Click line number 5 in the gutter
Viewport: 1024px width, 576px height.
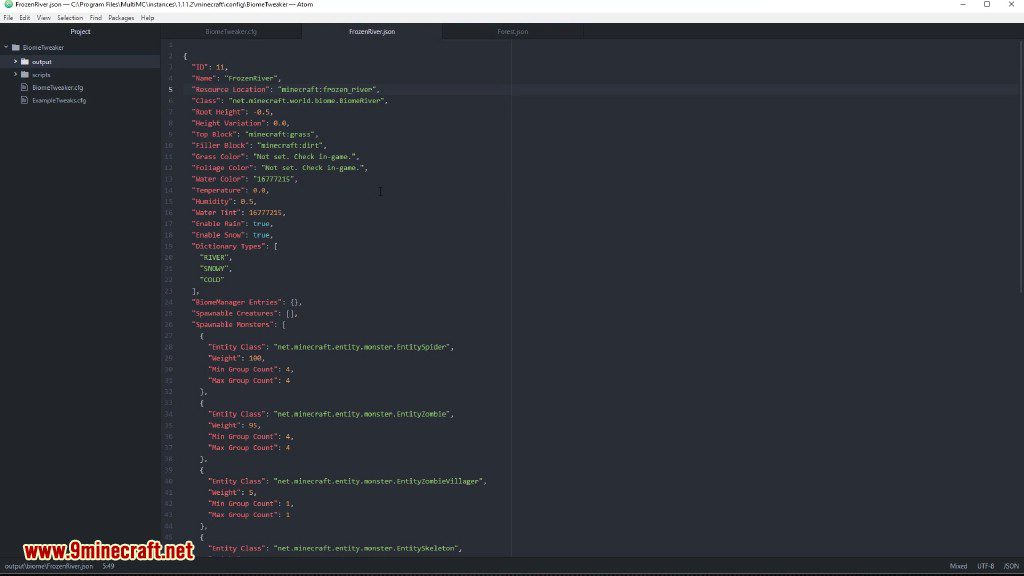(x=170, y=89)
